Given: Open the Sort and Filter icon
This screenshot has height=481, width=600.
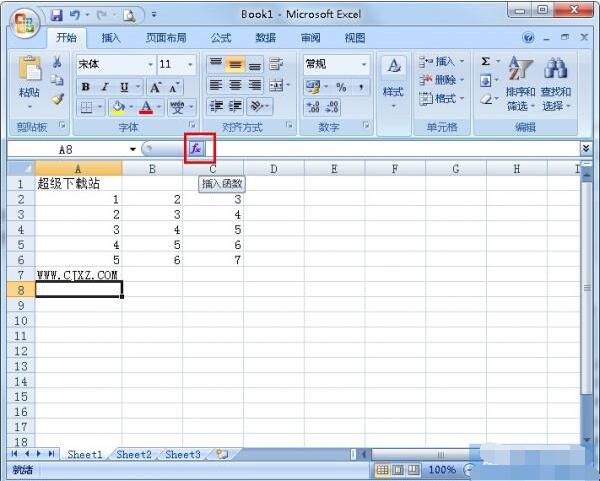Looking at the screenshot, I should click(520, 82).
